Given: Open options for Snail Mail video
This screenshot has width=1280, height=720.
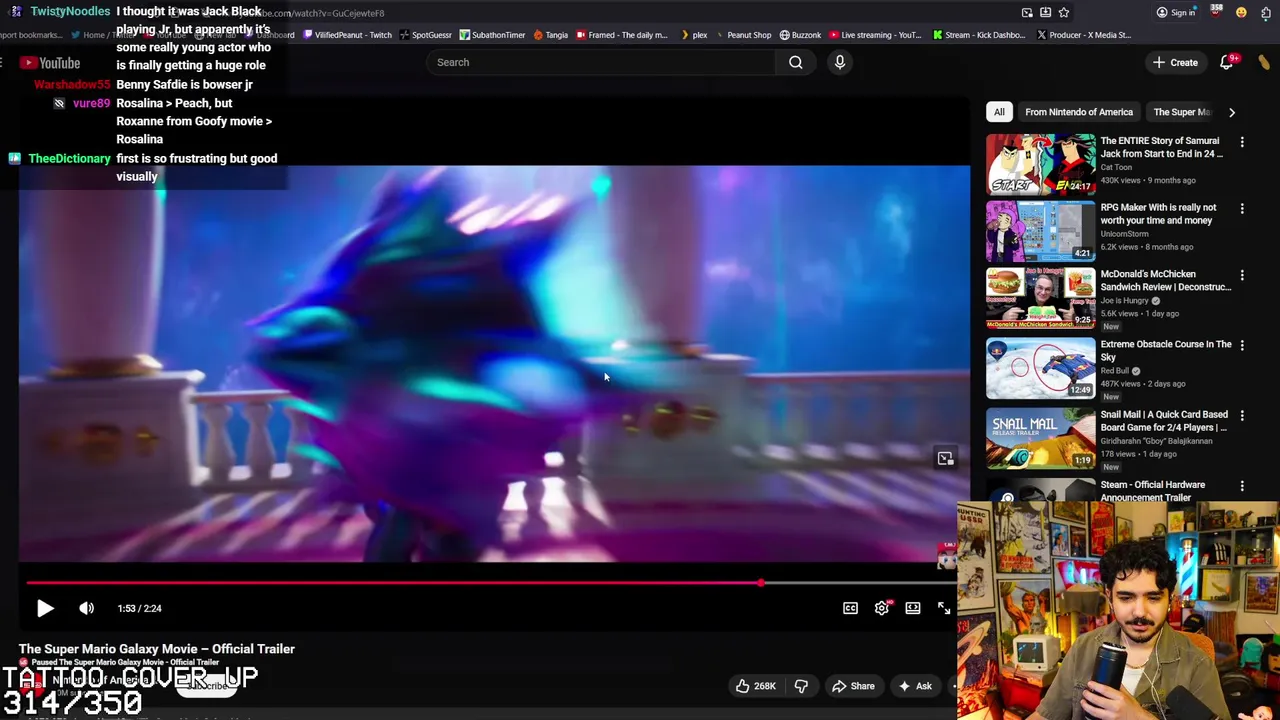Looking at the screenshot, I should [1242, 415].
